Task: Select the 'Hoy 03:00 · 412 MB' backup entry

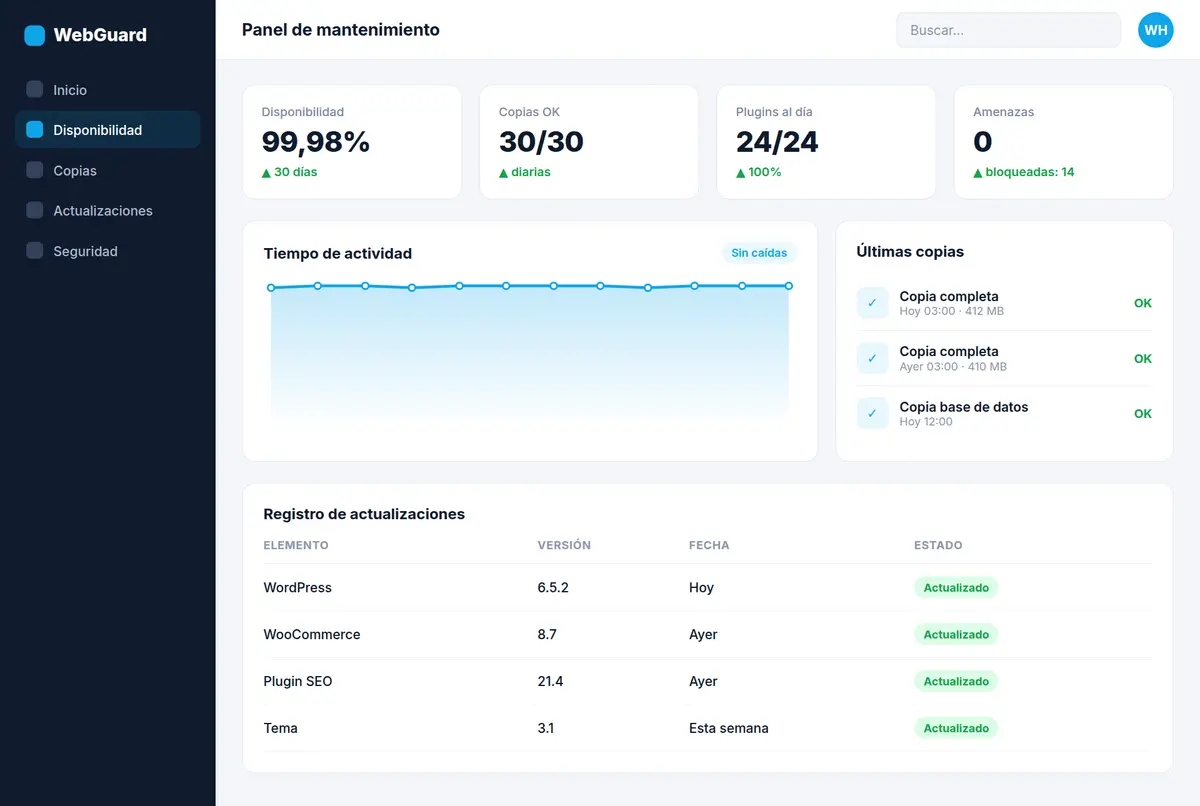Action: click(x=1004, y=303)
